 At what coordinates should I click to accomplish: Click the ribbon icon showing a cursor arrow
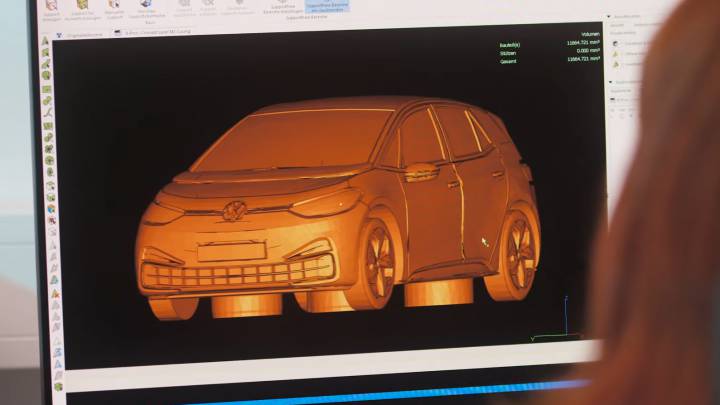113,5
